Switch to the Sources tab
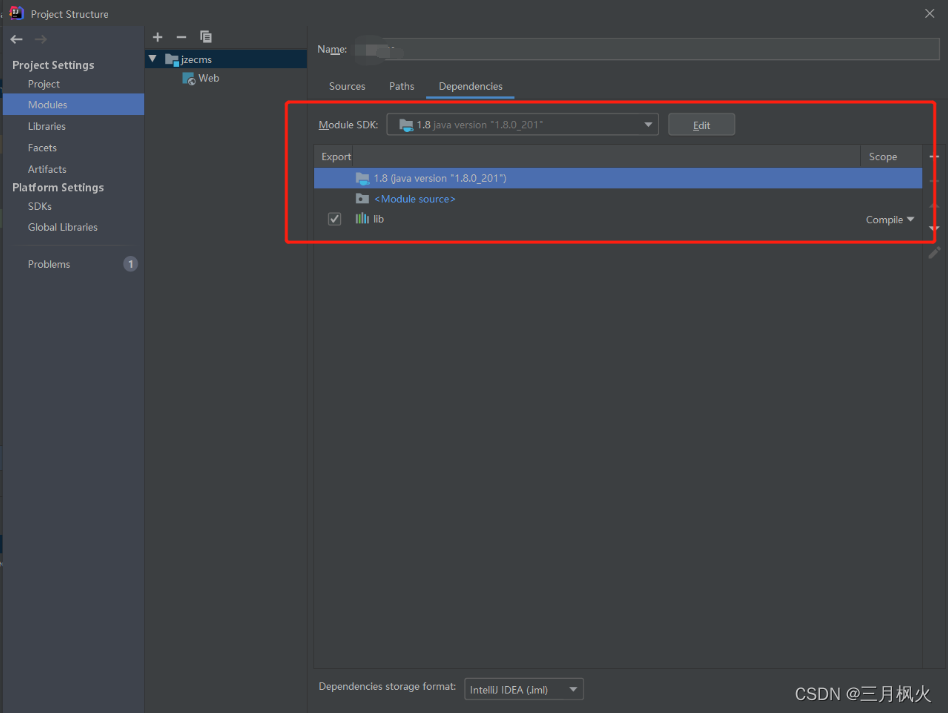 (x=347, y=86)
